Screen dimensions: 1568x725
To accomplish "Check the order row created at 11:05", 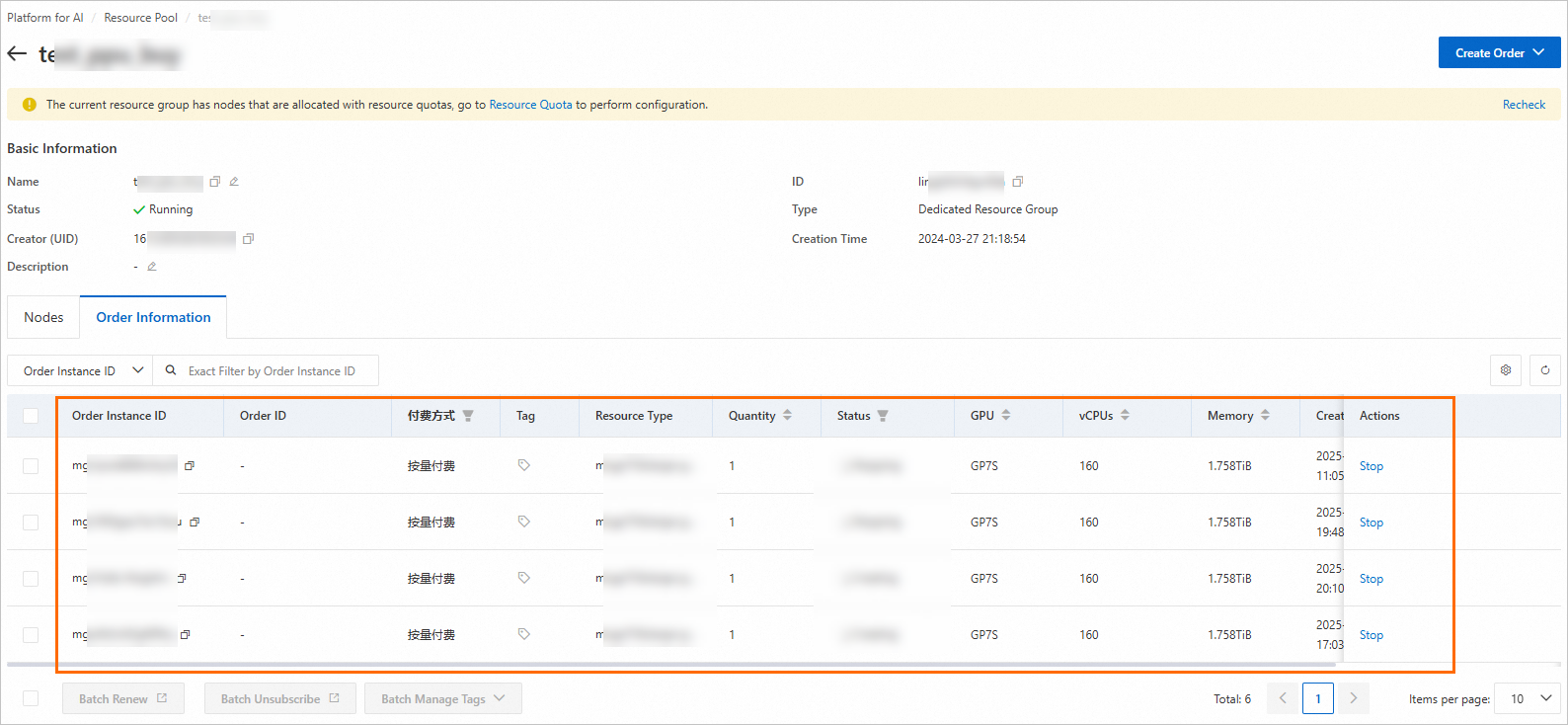I will tap(31, 466).
